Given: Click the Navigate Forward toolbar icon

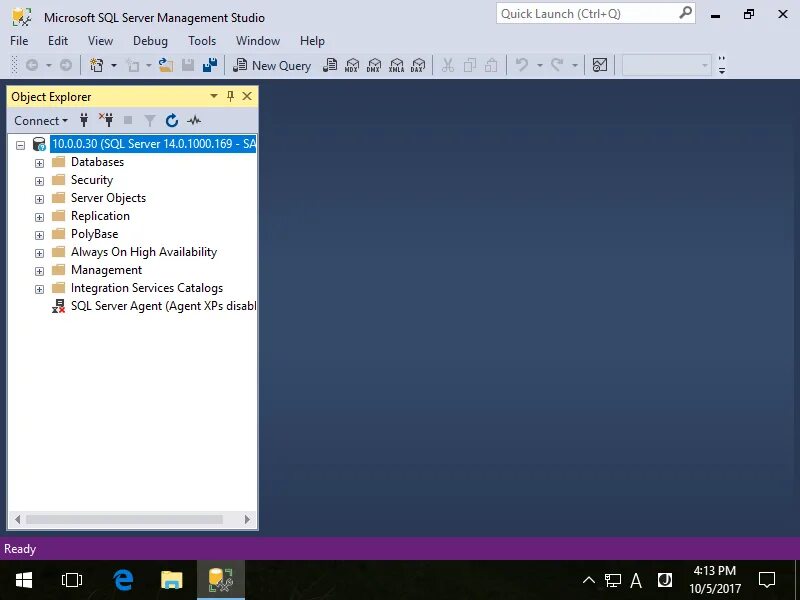Looking at the screenshot, I should 66,65.
